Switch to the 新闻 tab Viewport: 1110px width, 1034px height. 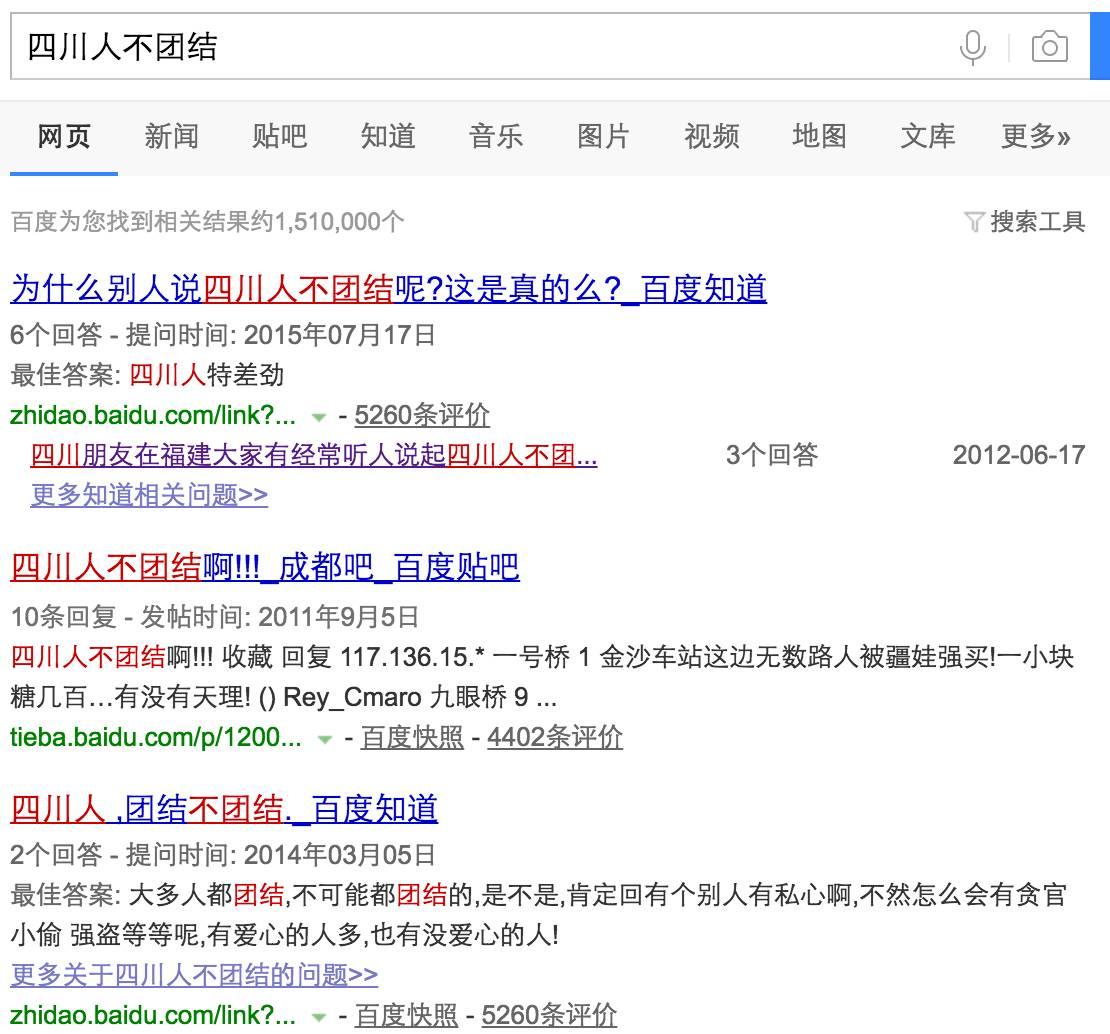(x=171, y=136)
